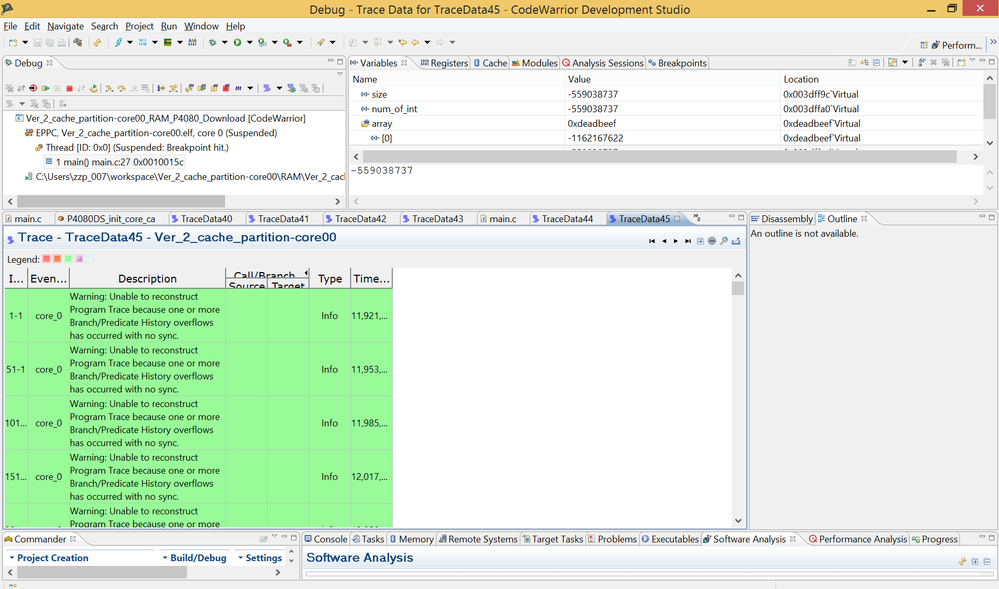The image size is (999, 589).
Task: Switch to the Registers tab
Action: point(444,63)
